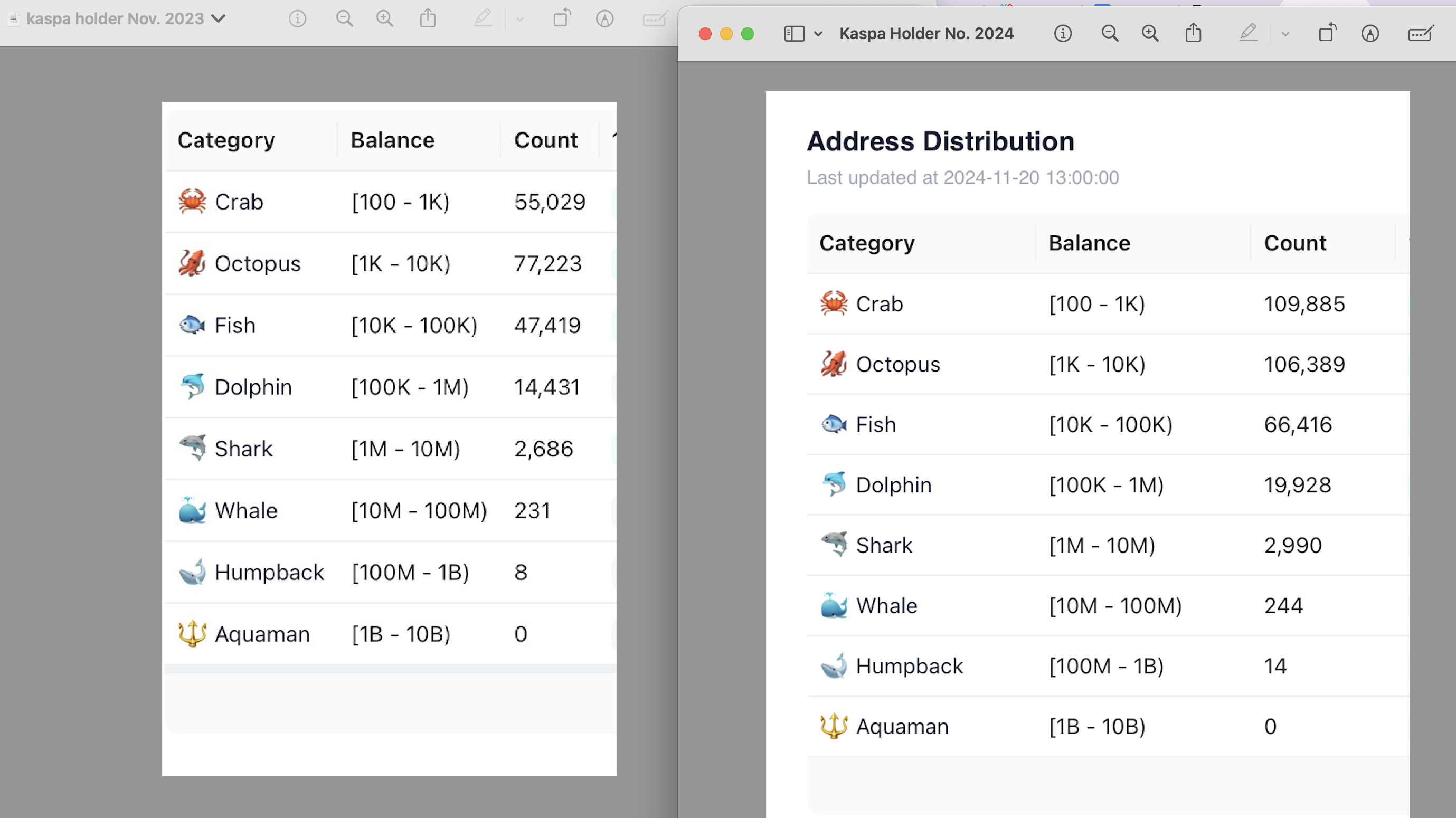
Task: Click Whale count 231 in 2023 table
Action: pos(532,511)
